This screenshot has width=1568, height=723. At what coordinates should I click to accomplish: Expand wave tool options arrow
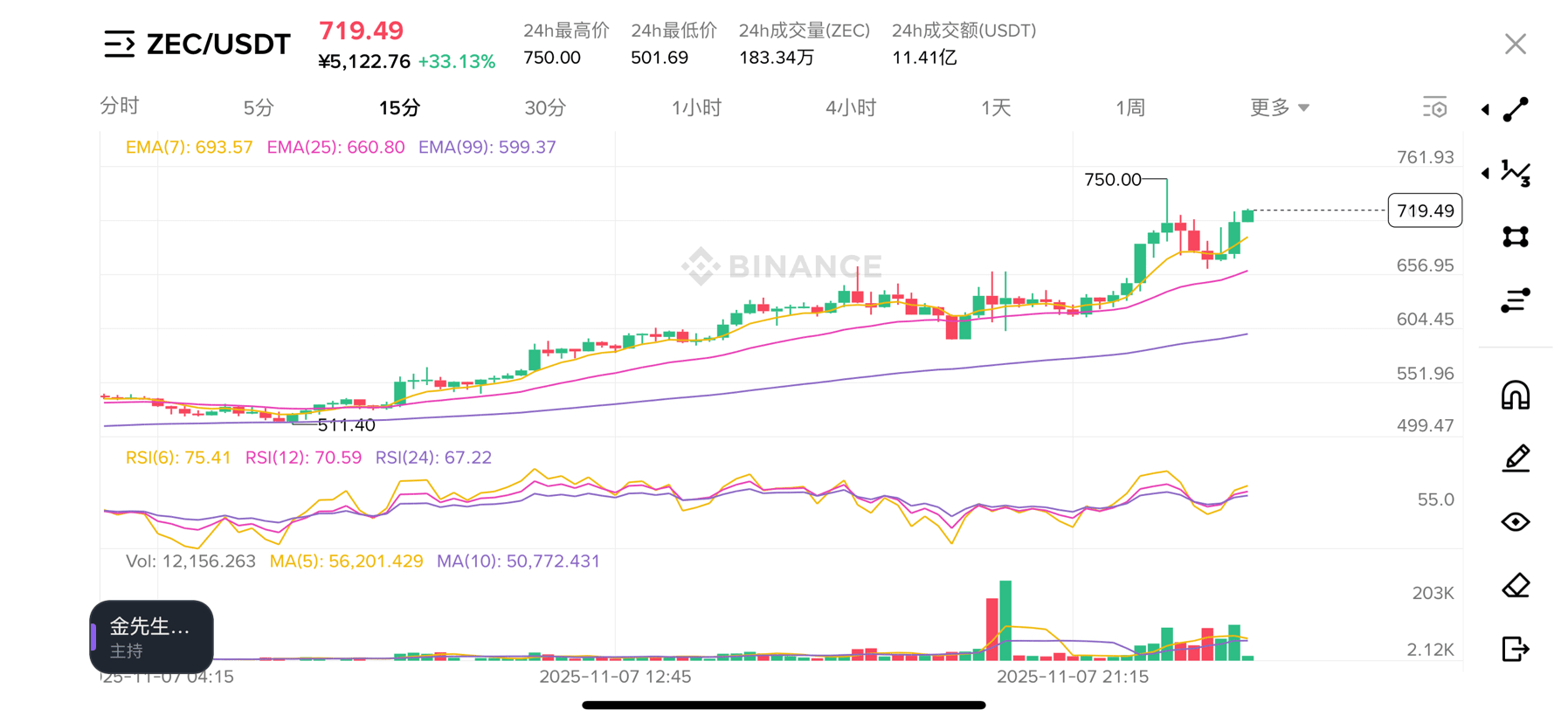(1485, 173)
